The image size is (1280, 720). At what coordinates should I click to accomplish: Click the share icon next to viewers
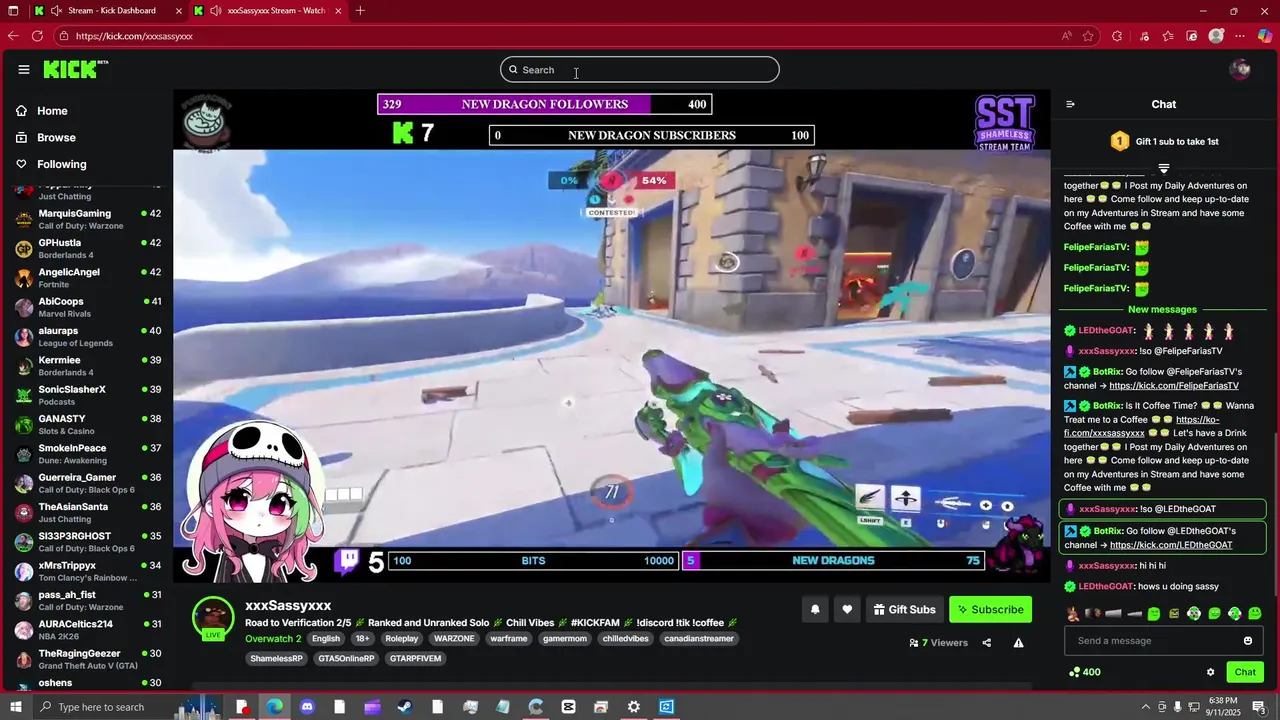(x=987, y=643)
